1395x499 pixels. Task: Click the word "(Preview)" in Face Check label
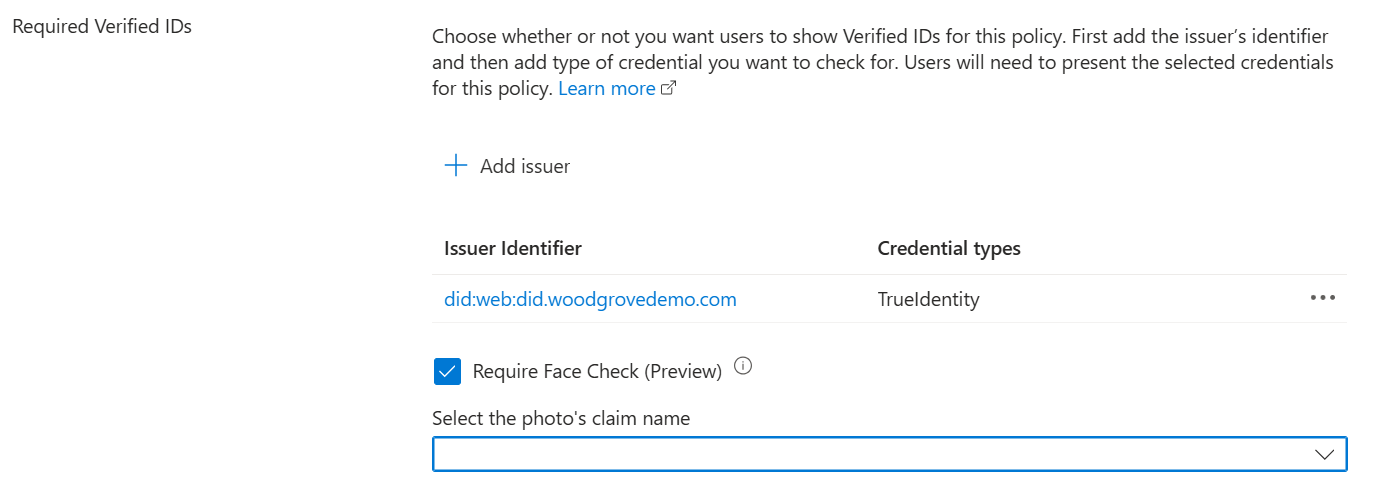(683, 372)
